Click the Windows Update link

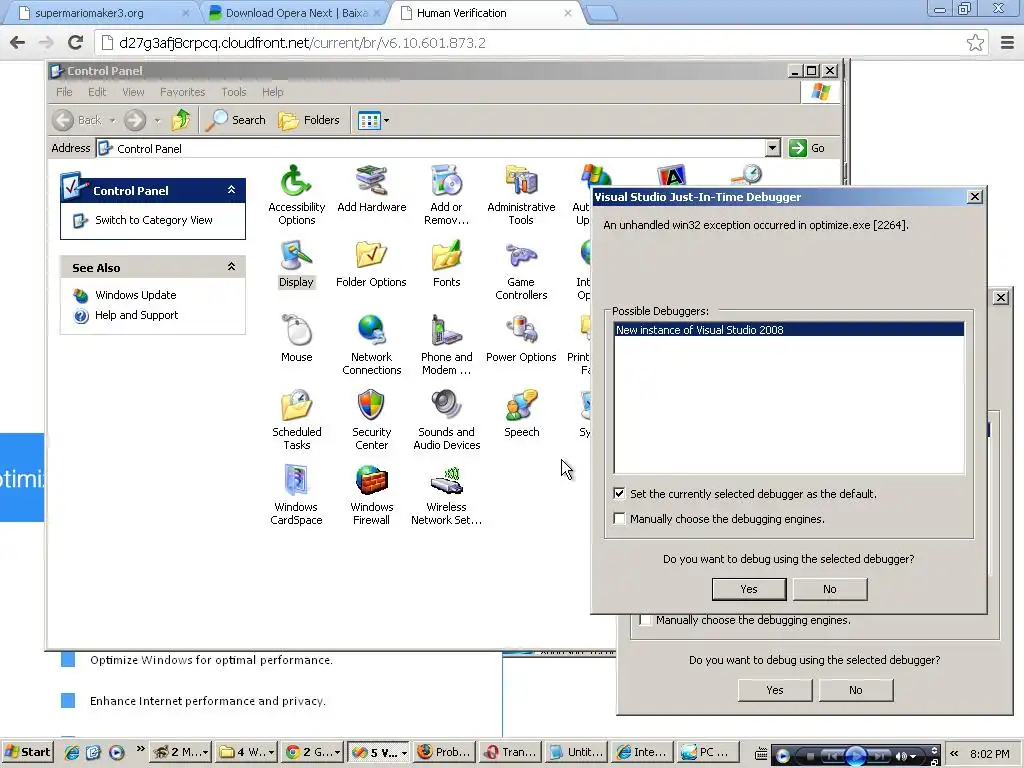[x=135, y=295]
